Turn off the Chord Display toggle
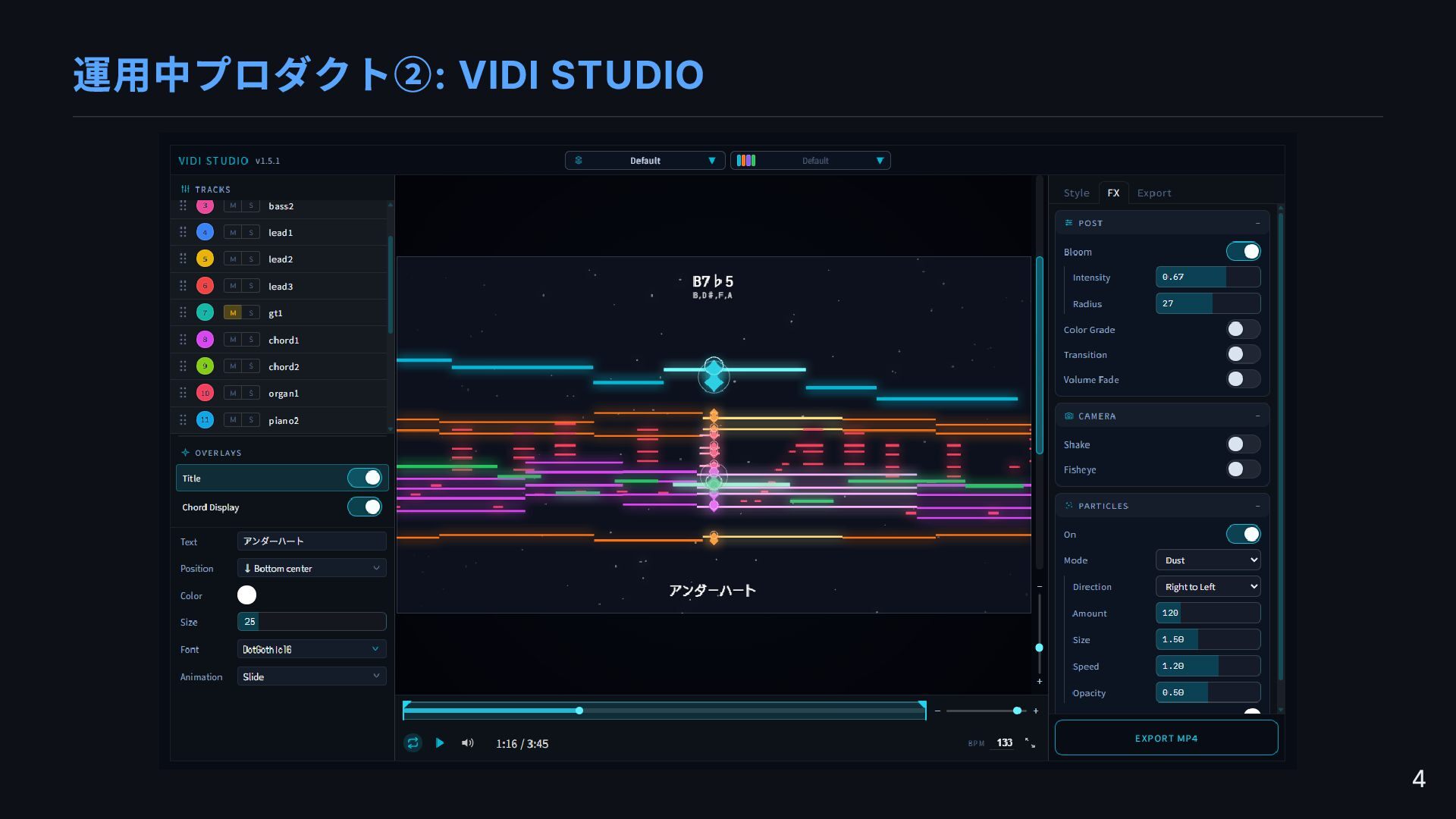1456x819 pixels. pyautogui.click(x=365, y=507)
